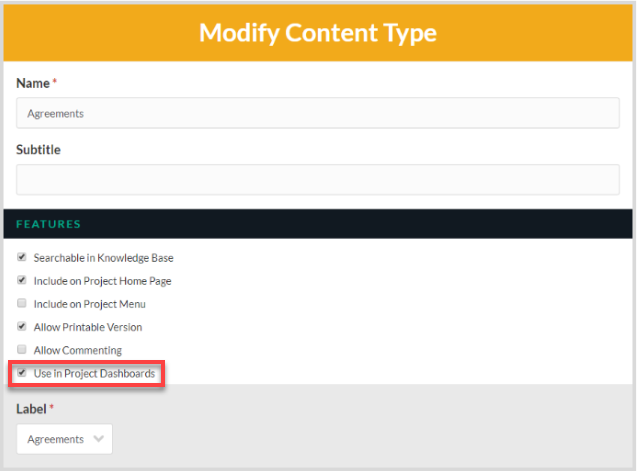The height and width of the screenshot is (471, 637).
Task: Enable the Allow Commenting checkbox
Action: point(22,349)
